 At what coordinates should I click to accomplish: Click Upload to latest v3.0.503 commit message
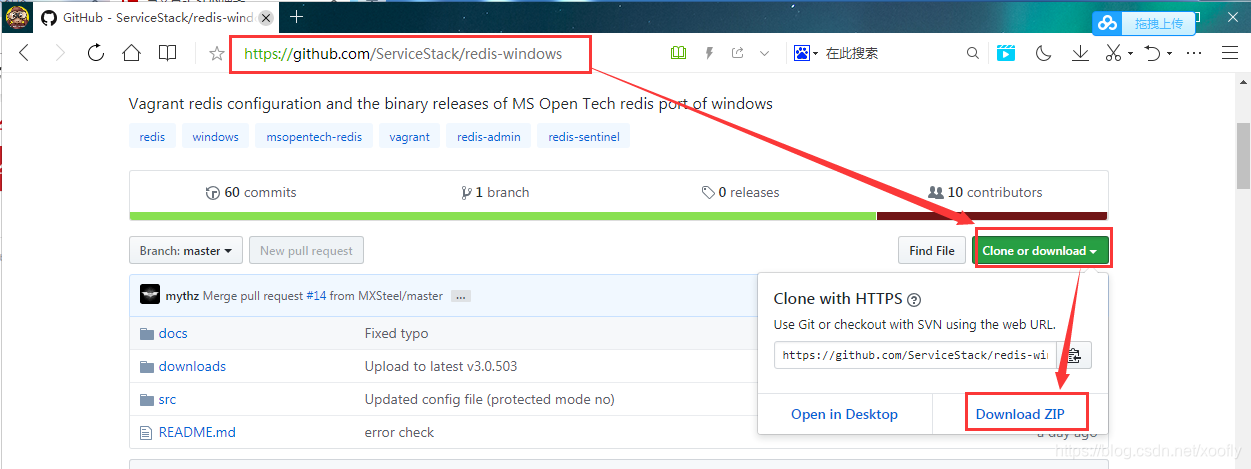[x=441, y=366]
